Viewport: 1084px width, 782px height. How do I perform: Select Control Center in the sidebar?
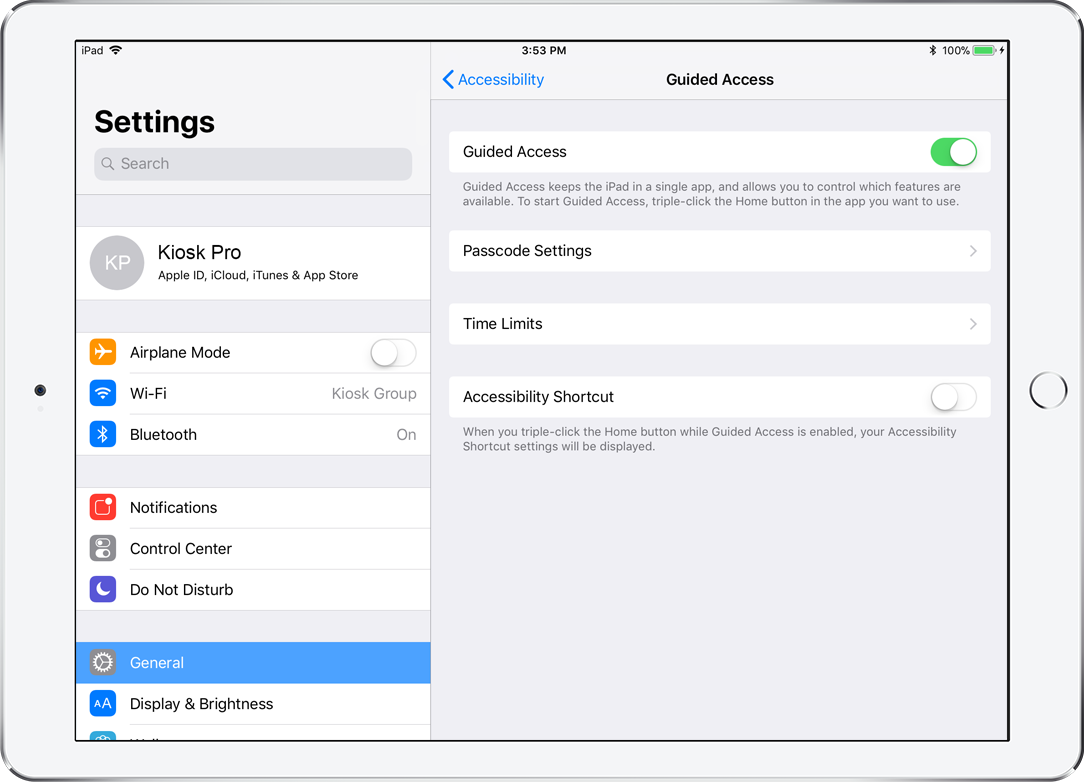(253, 548)
